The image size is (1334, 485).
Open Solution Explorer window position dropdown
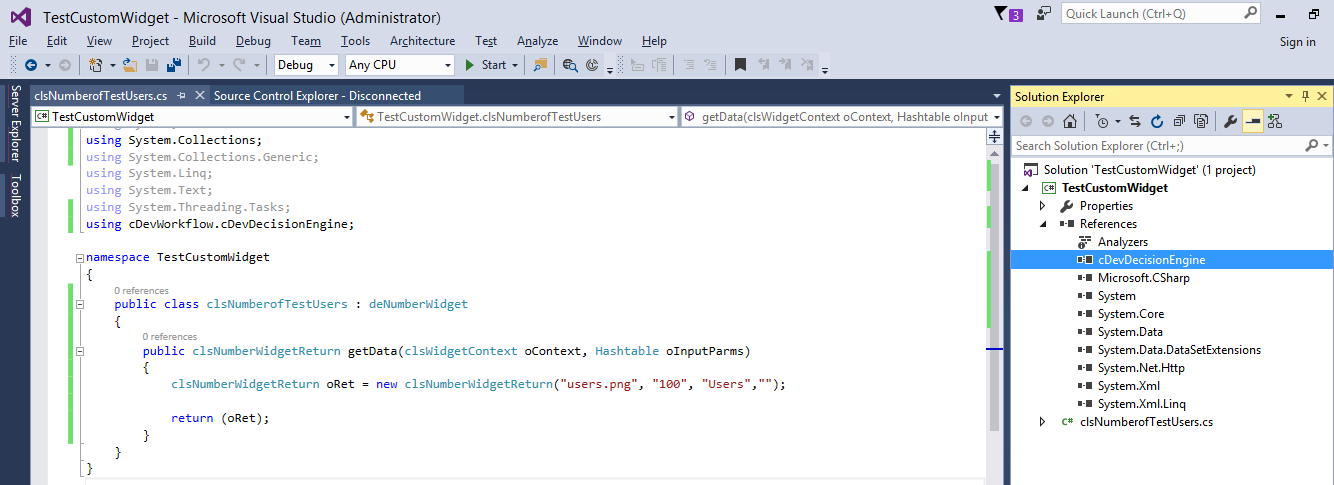pyautogui.click(x=1289, y=96)
